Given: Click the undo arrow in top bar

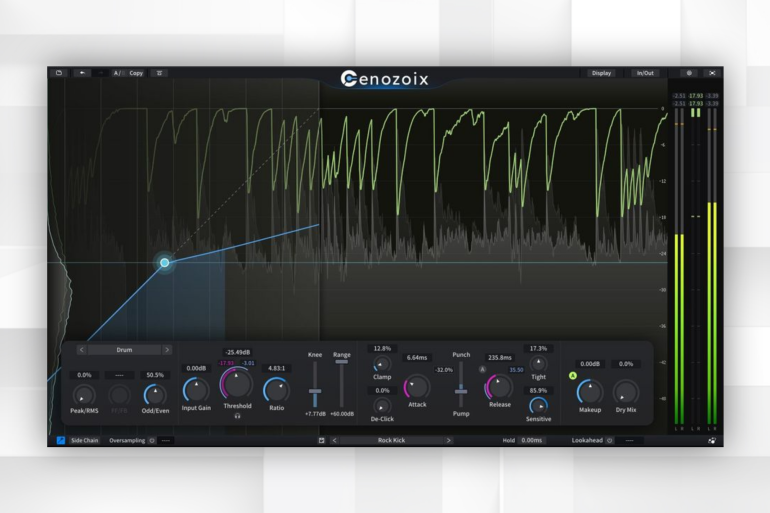Looking at the screenshot, I should [x=82, y=73].
